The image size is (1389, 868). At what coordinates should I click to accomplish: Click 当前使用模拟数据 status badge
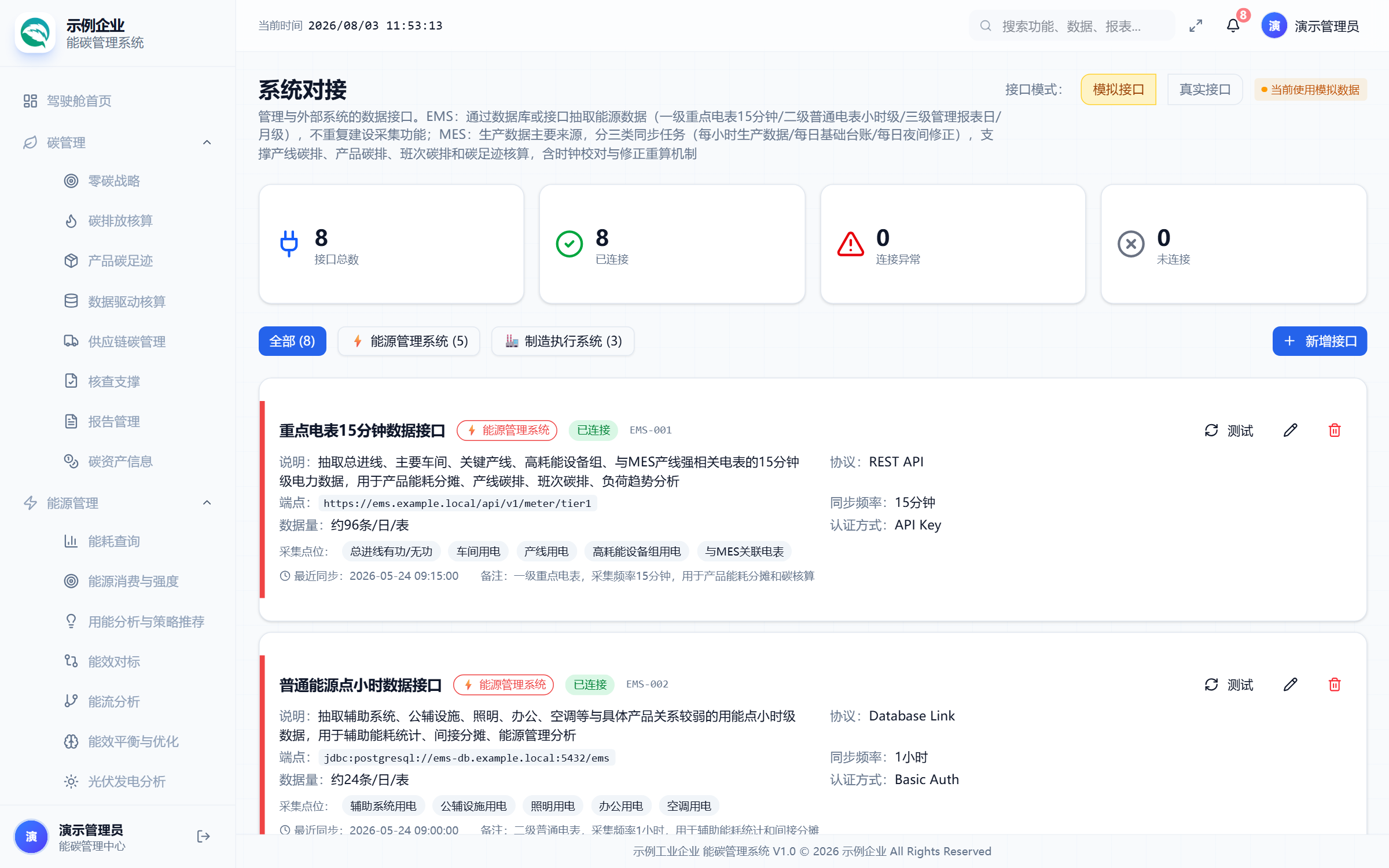(1310, 90)
